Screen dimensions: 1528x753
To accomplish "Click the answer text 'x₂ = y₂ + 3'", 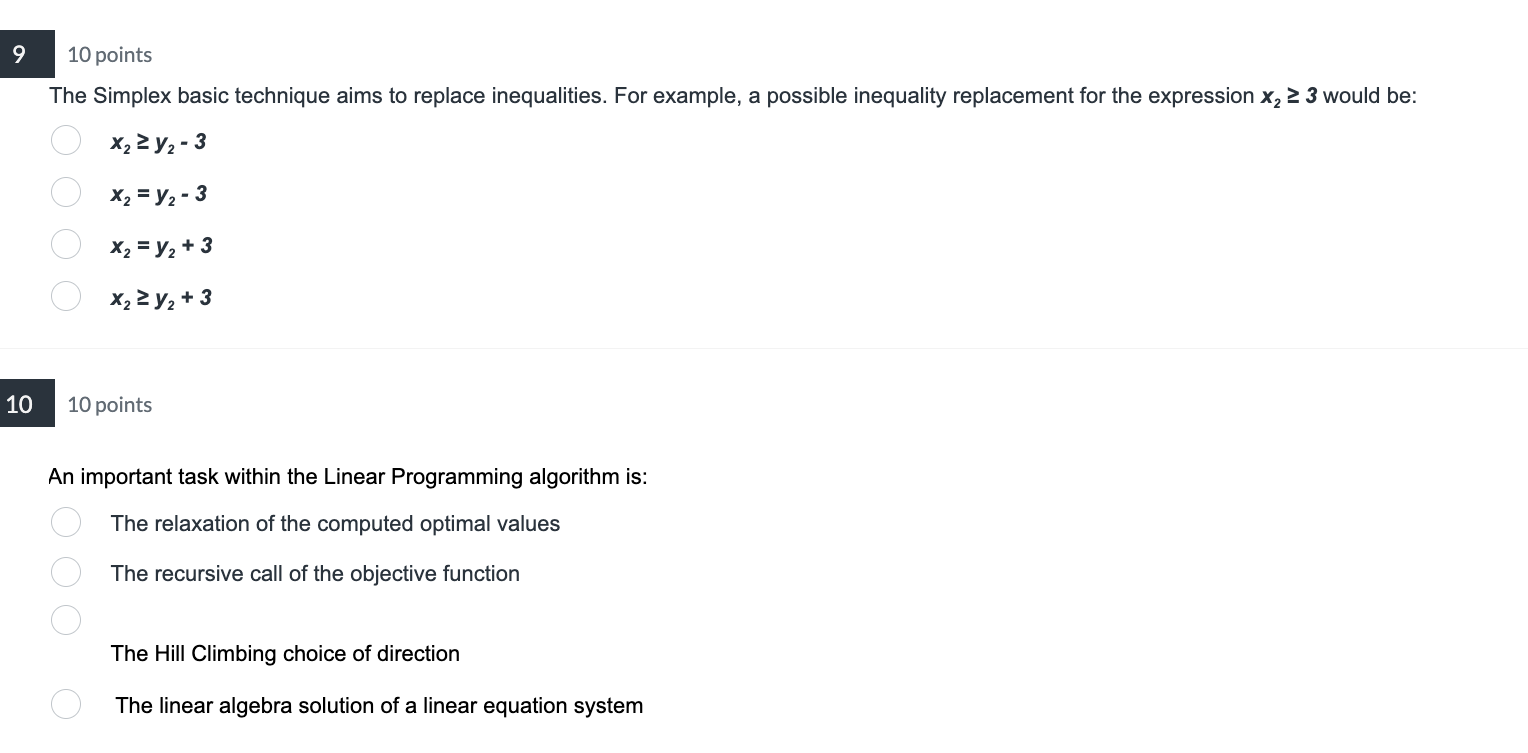I will (160, 245).
